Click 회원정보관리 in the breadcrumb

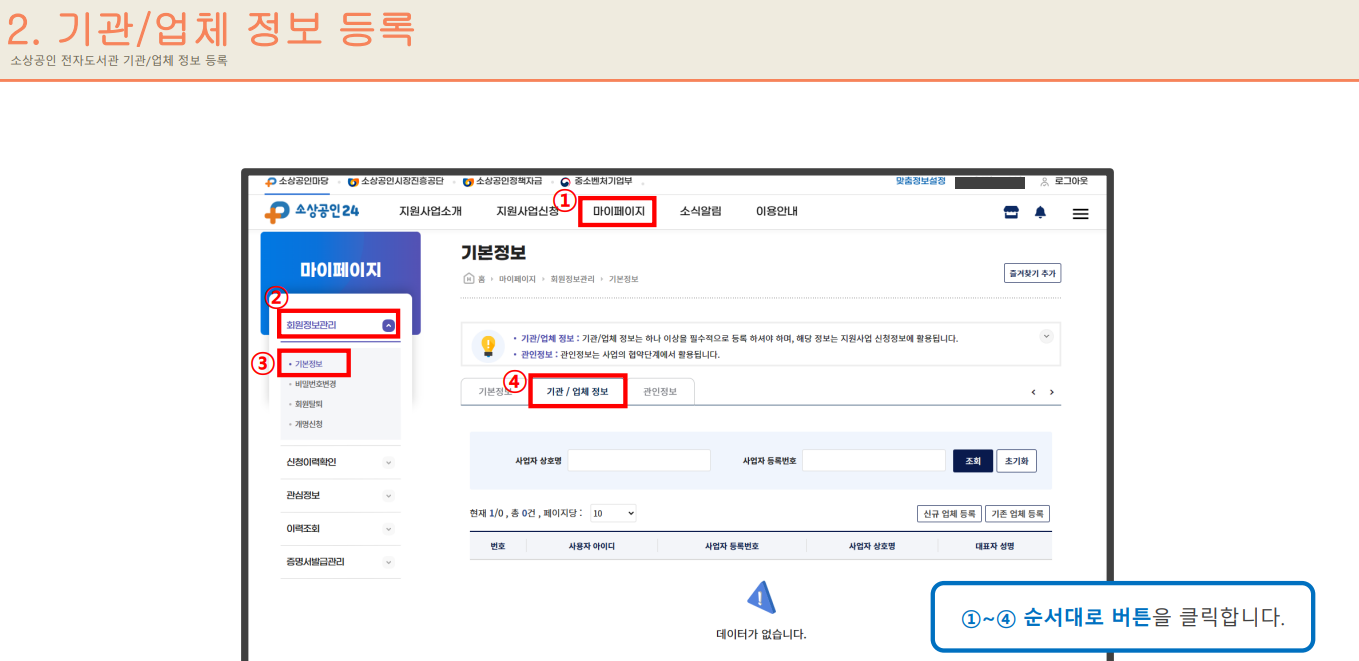pyautogui.click(x=572, y=279)
